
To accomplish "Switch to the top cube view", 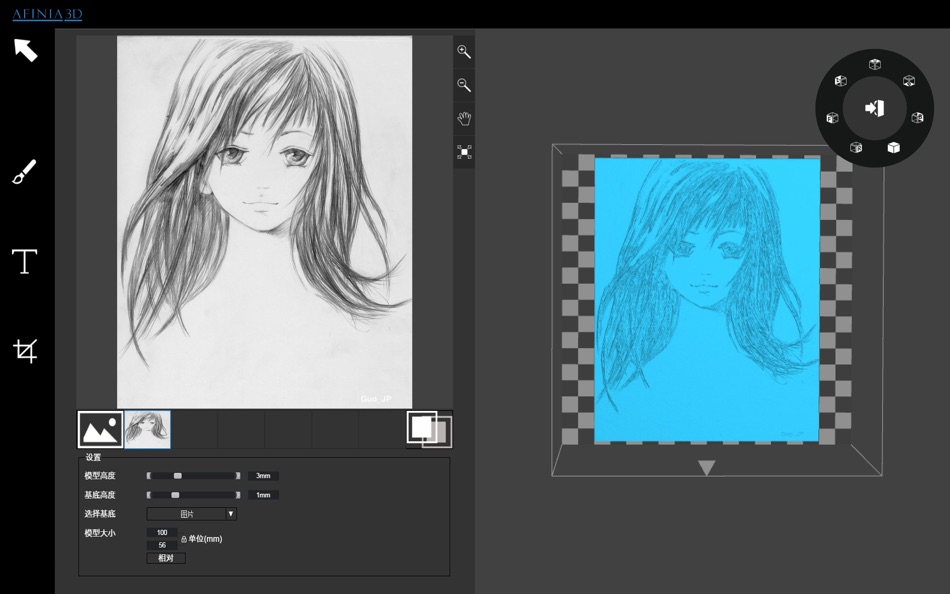I will coord(875,65).
